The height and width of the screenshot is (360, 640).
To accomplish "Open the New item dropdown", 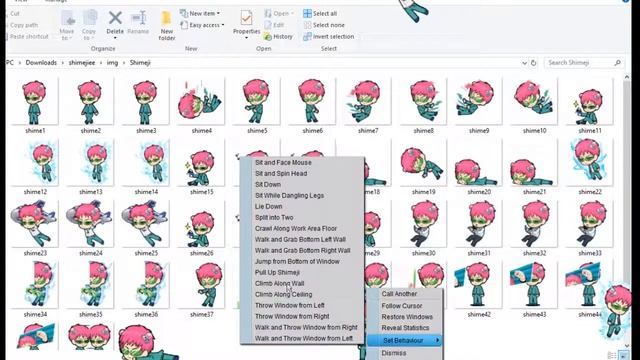I will [x=200, y=13].
